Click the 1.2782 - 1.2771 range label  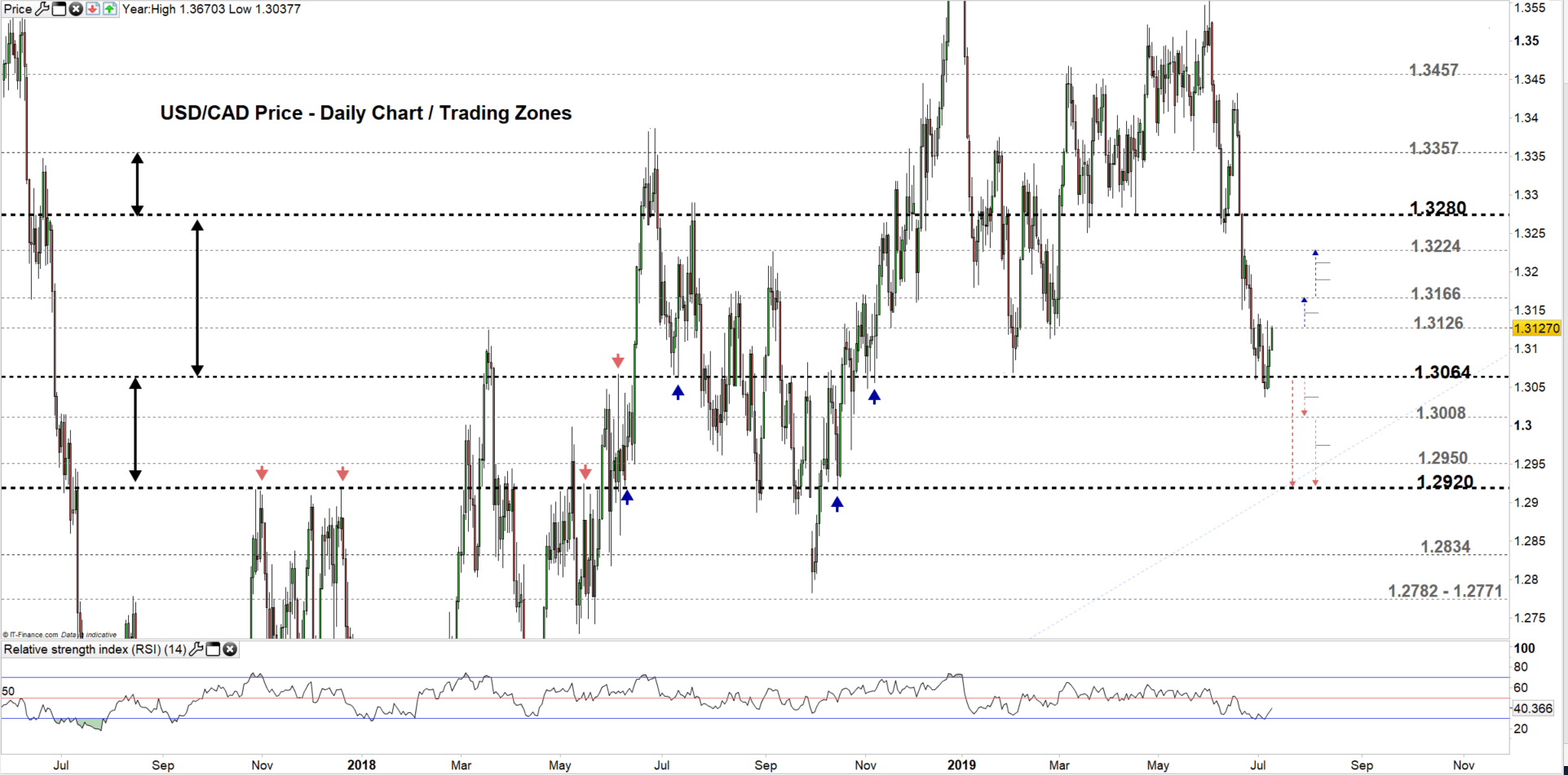(1445, 591)
